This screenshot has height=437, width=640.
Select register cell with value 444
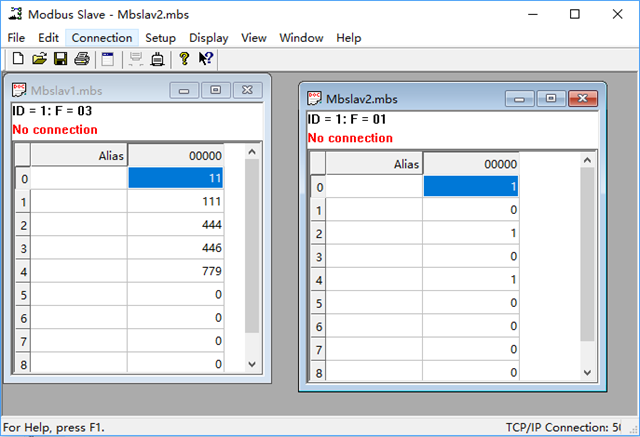point(177,225)
